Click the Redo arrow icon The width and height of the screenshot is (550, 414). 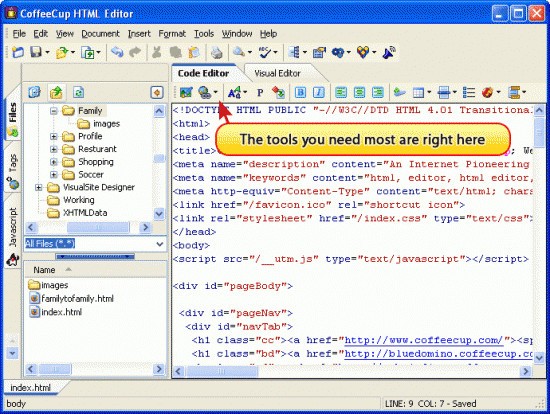[135, 53]
